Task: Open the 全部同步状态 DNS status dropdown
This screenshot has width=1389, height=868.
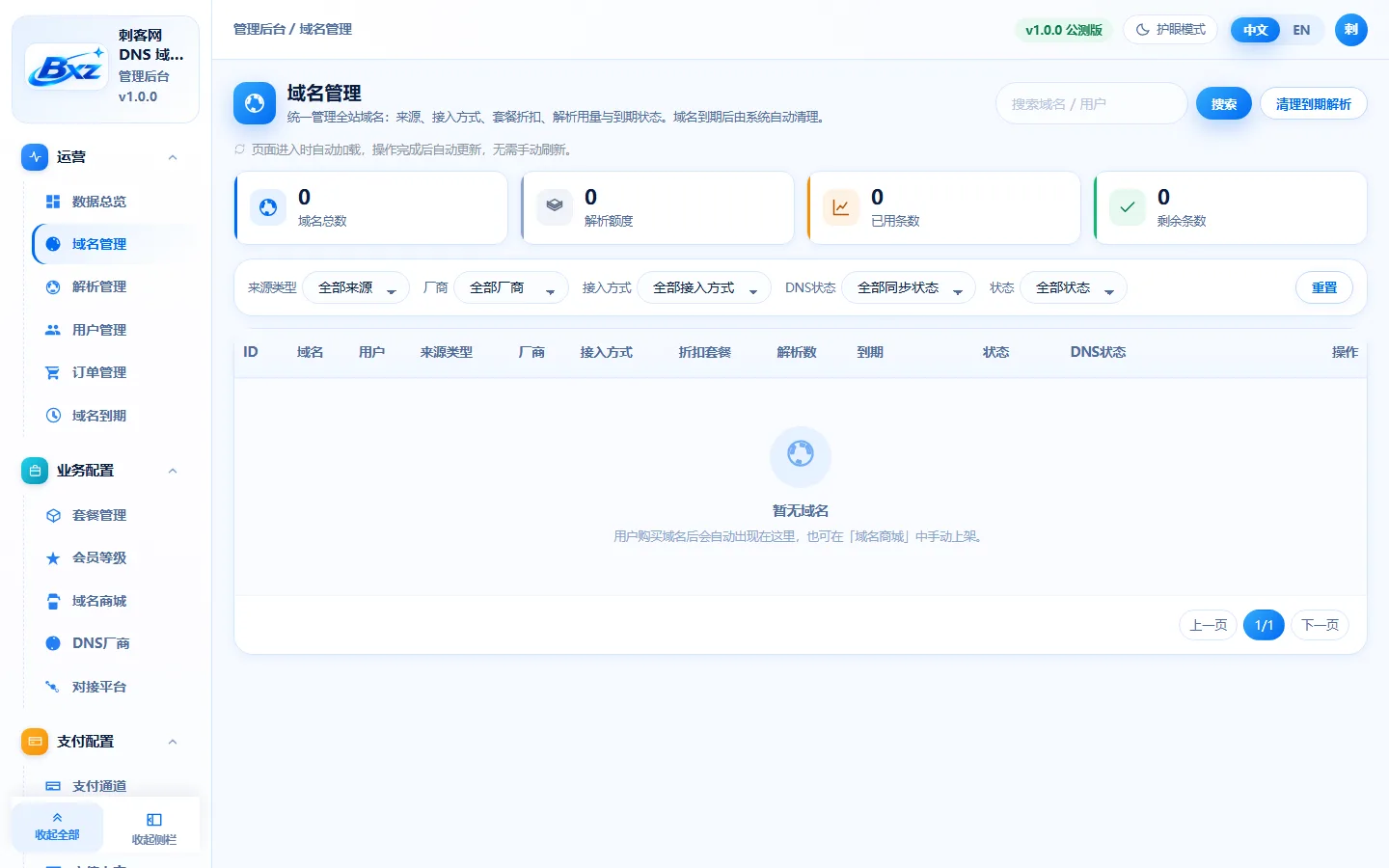Action: [x=909, y=287]
